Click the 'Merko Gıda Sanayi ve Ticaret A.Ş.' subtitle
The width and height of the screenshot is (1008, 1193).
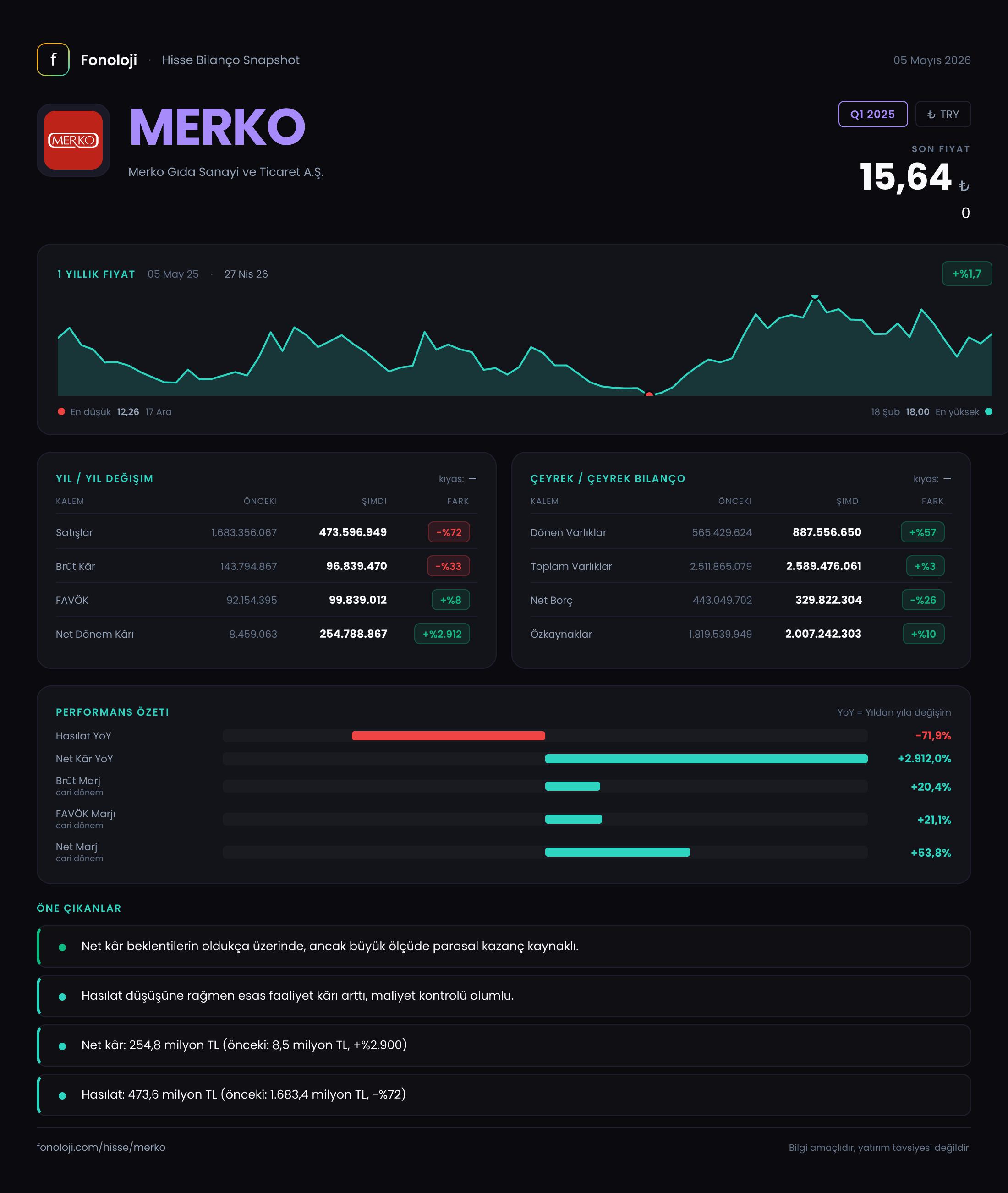coord(226,172)
